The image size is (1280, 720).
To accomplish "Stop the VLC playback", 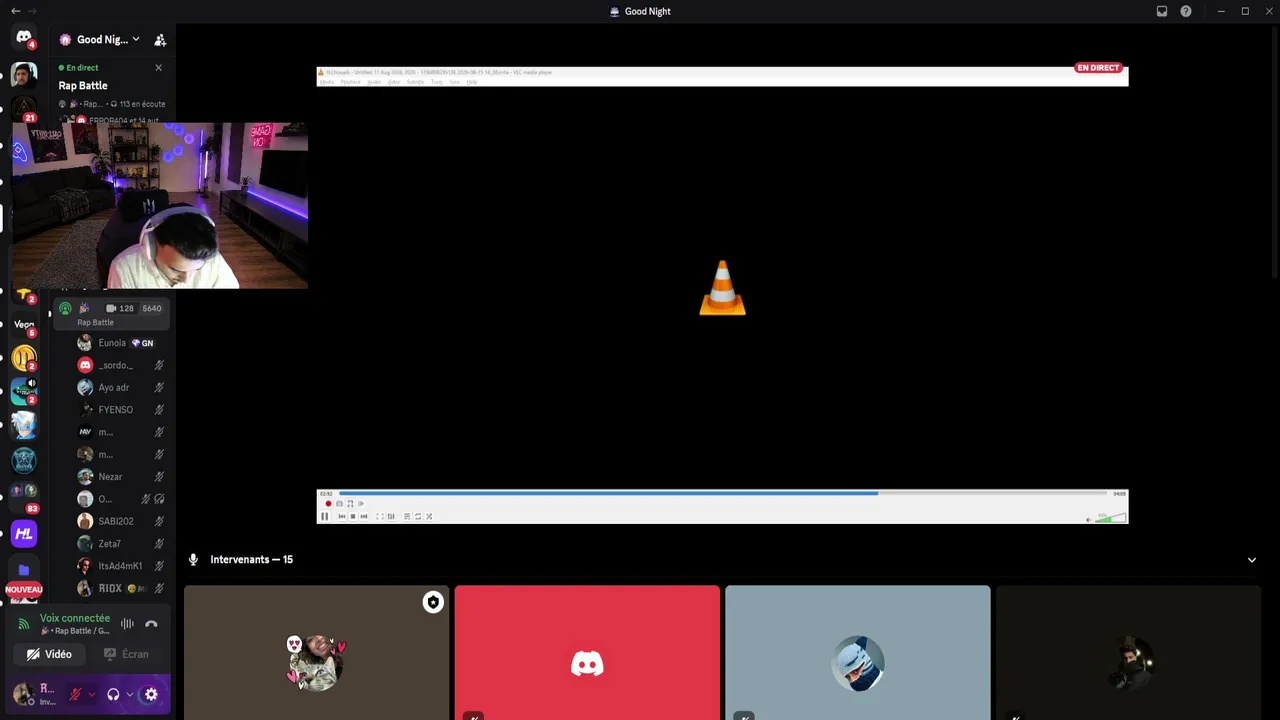I will [352, 516].
